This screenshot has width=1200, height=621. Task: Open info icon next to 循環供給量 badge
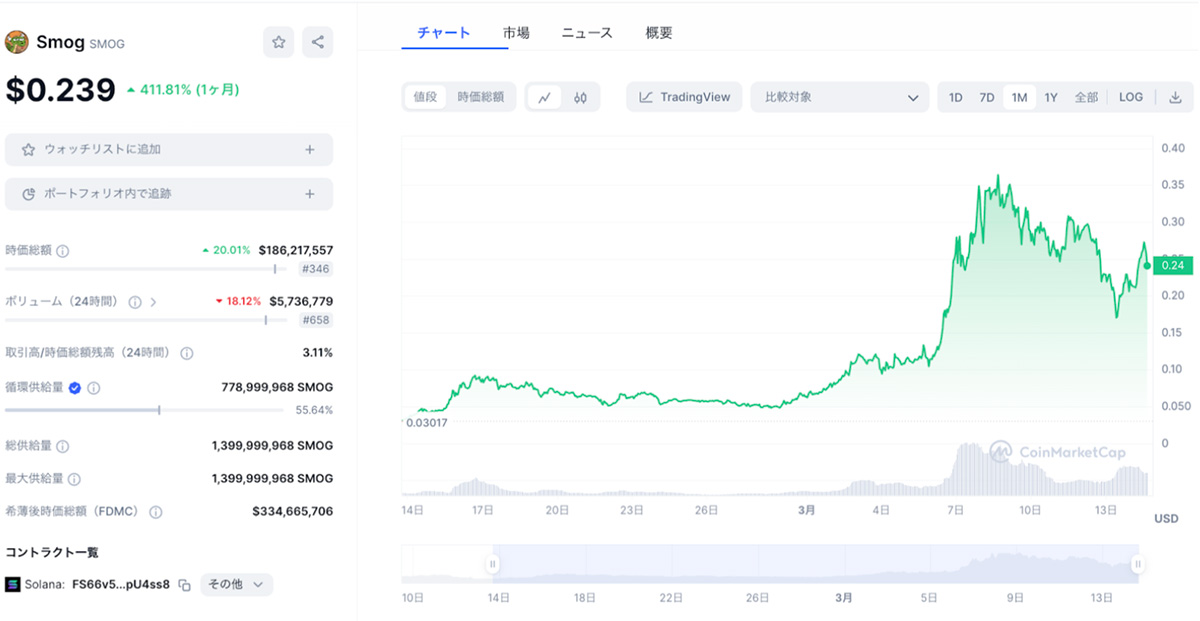94,387
